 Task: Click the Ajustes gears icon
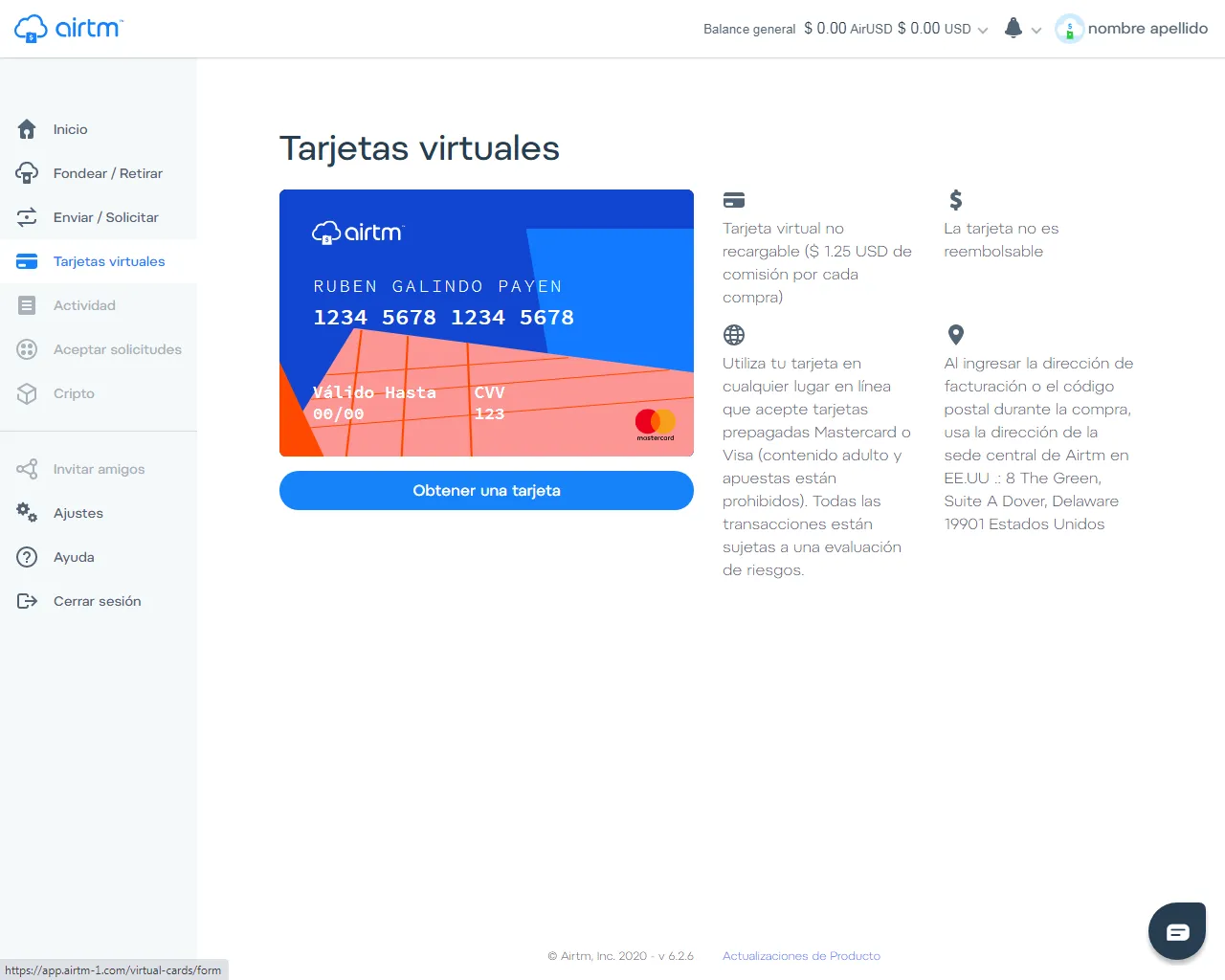(27, 513)
